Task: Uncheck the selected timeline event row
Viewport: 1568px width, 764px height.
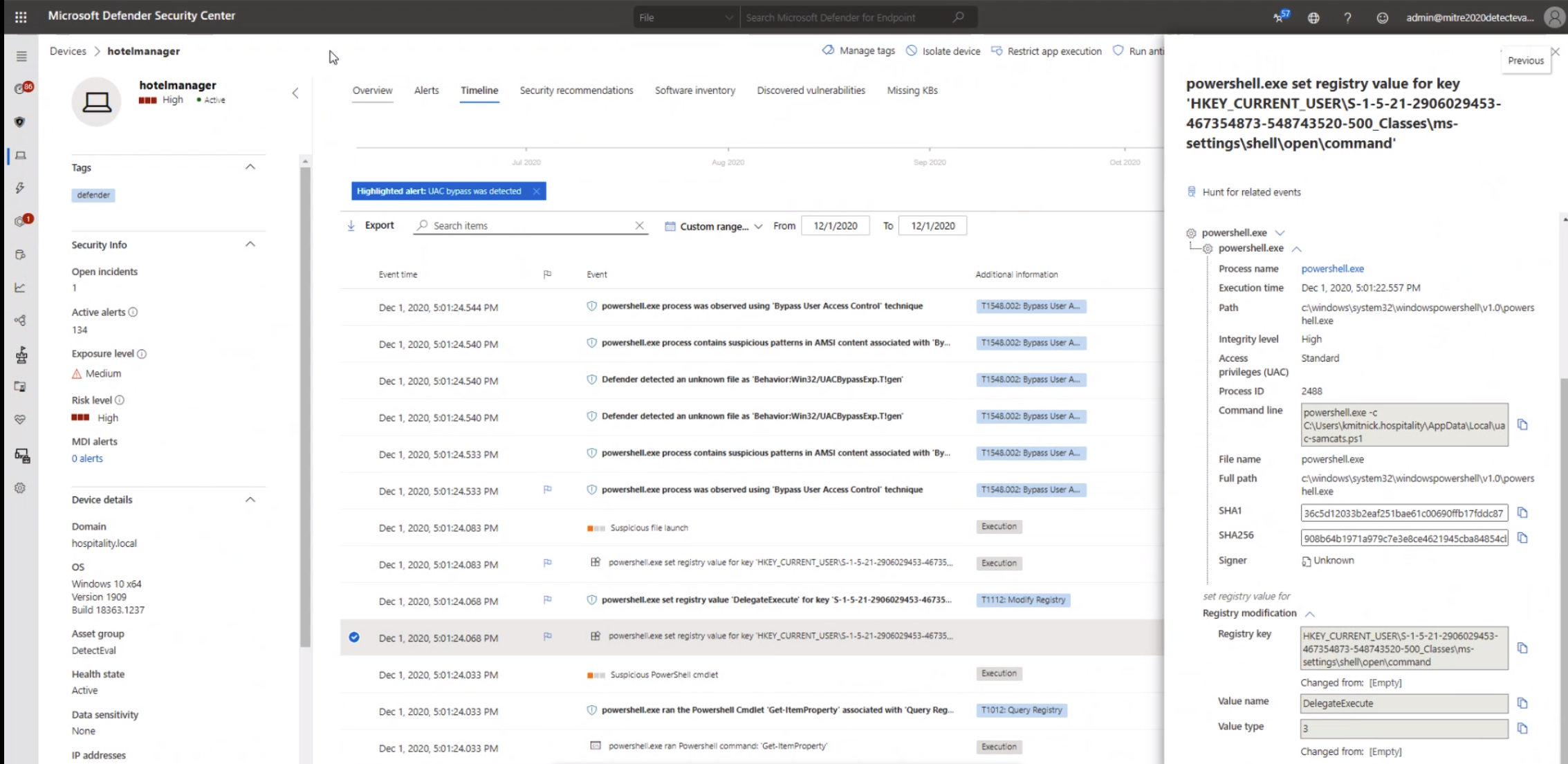Action: tap(354, 637)
